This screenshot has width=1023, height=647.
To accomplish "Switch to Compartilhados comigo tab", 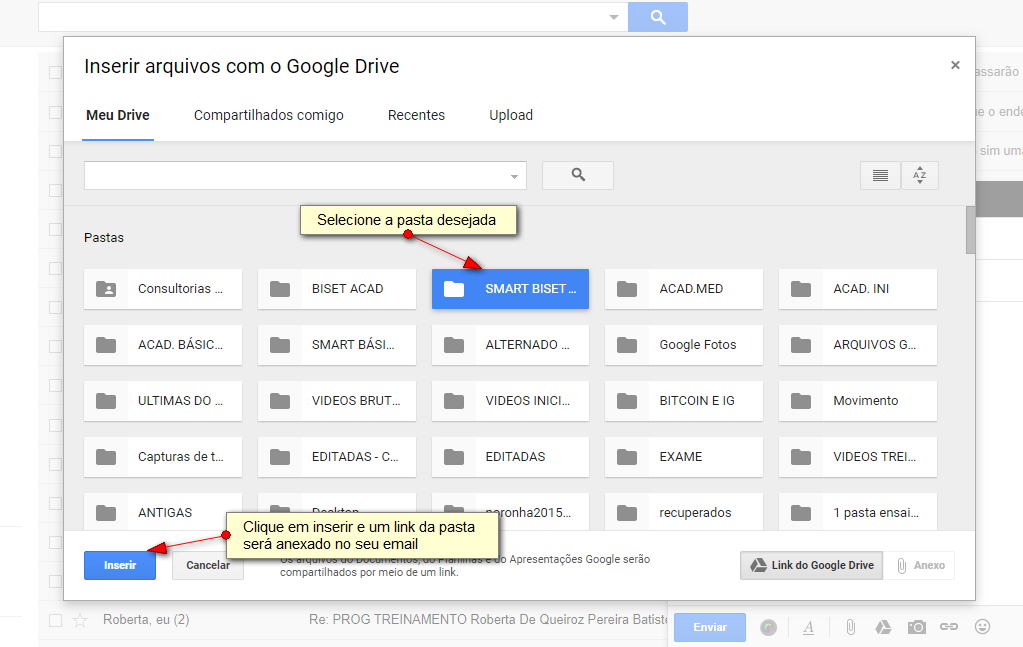I will point(269,115).
